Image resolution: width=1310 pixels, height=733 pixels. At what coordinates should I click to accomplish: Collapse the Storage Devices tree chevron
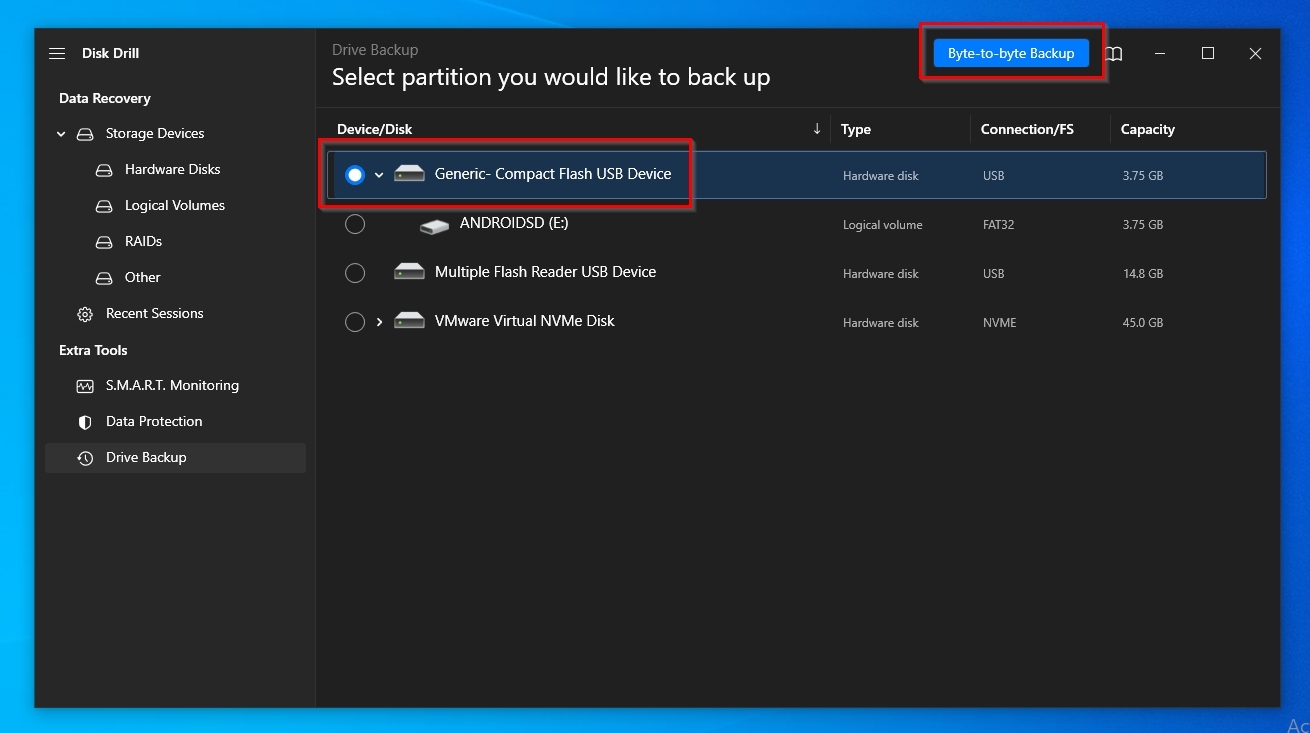61,134
